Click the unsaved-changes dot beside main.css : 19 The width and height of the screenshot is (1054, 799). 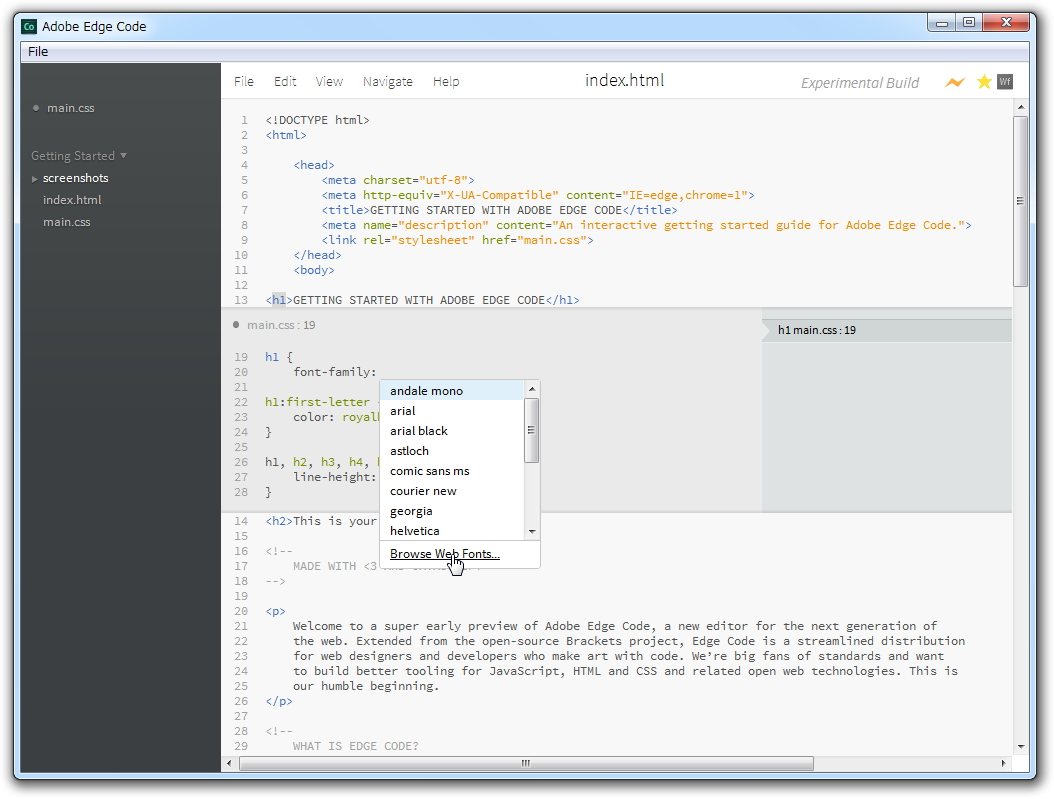236,324
